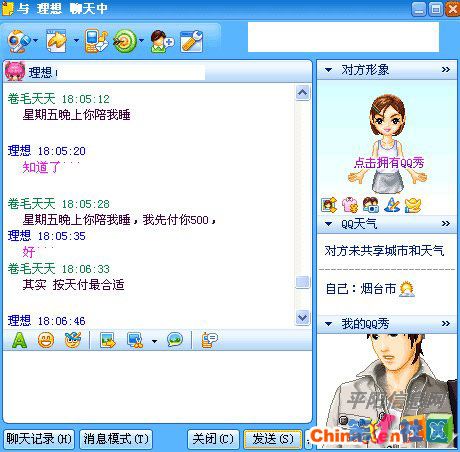Collapse the 我的QQ秀 panel triangle
The height and width of the screenshot is (452, 460).
(x=328, y=324)
